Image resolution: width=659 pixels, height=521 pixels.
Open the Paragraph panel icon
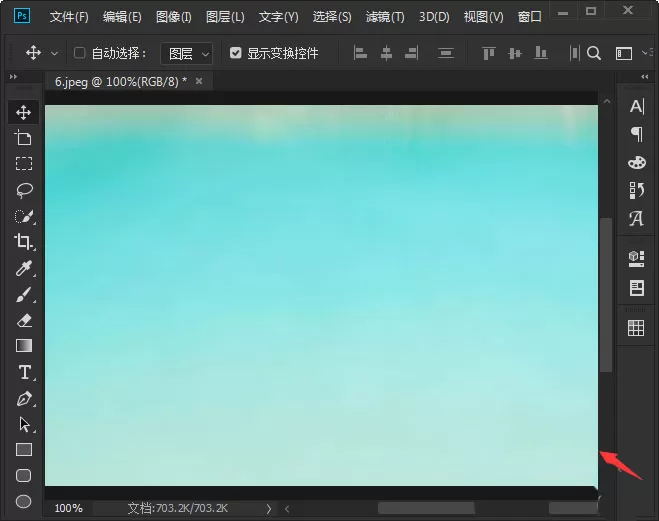637,134
